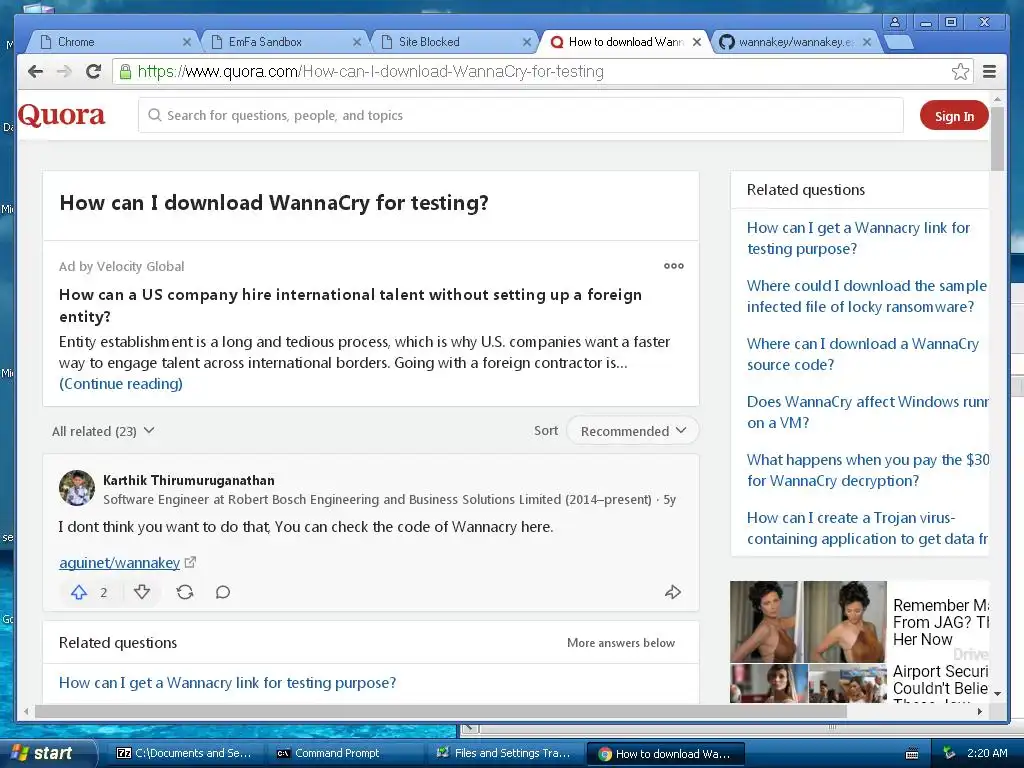Click the 'Ad by Velocity Global' label

tap(121, 266)
